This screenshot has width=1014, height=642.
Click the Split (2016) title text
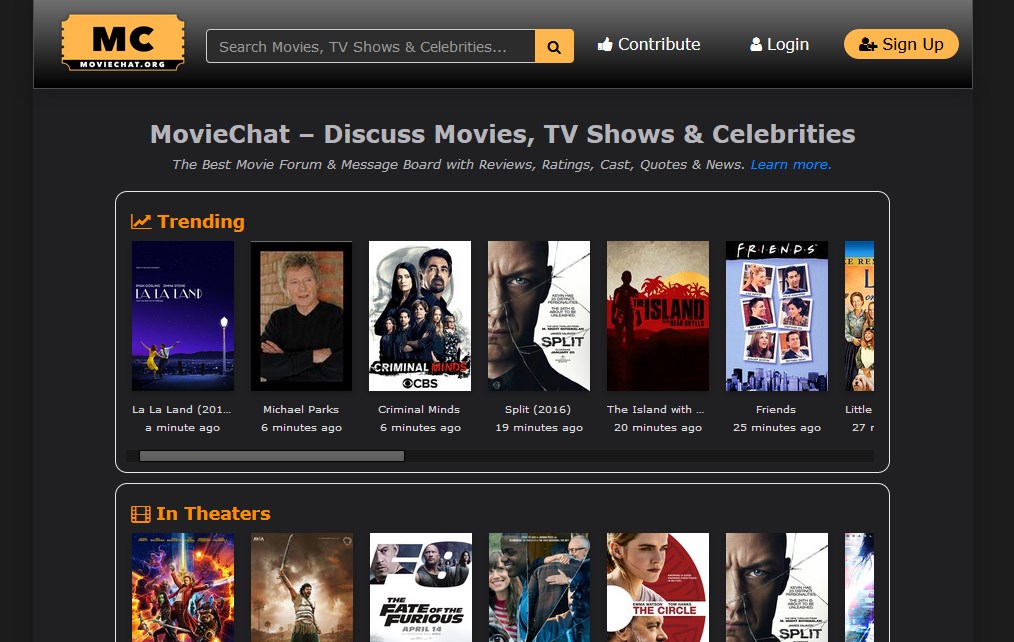[538, 409]
